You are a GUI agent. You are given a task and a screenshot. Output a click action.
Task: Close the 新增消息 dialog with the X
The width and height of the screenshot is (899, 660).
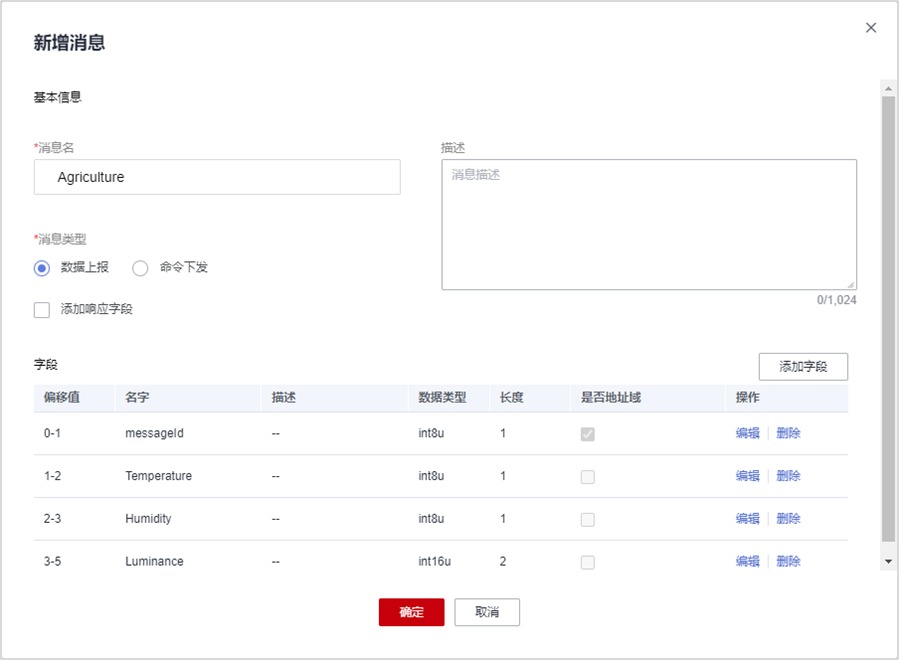(x=870, y=28)
